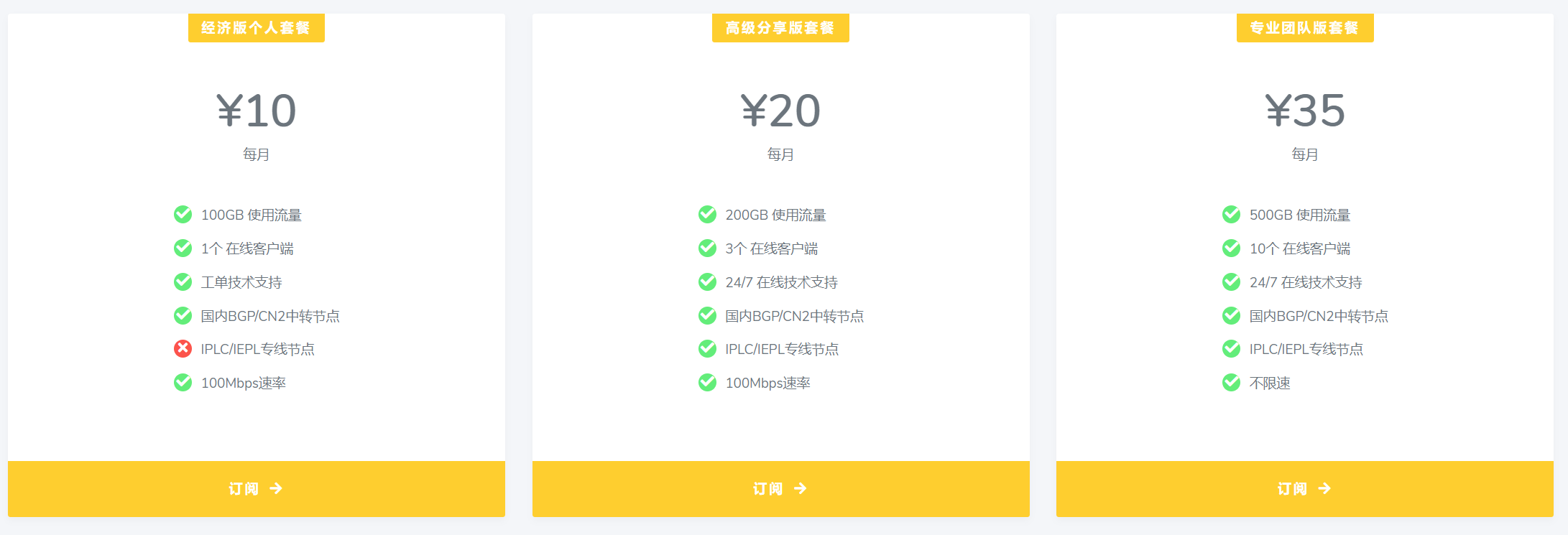The image size is (1568, 535).
Task: Click the ¥10 price text
Action: (256, 111)
